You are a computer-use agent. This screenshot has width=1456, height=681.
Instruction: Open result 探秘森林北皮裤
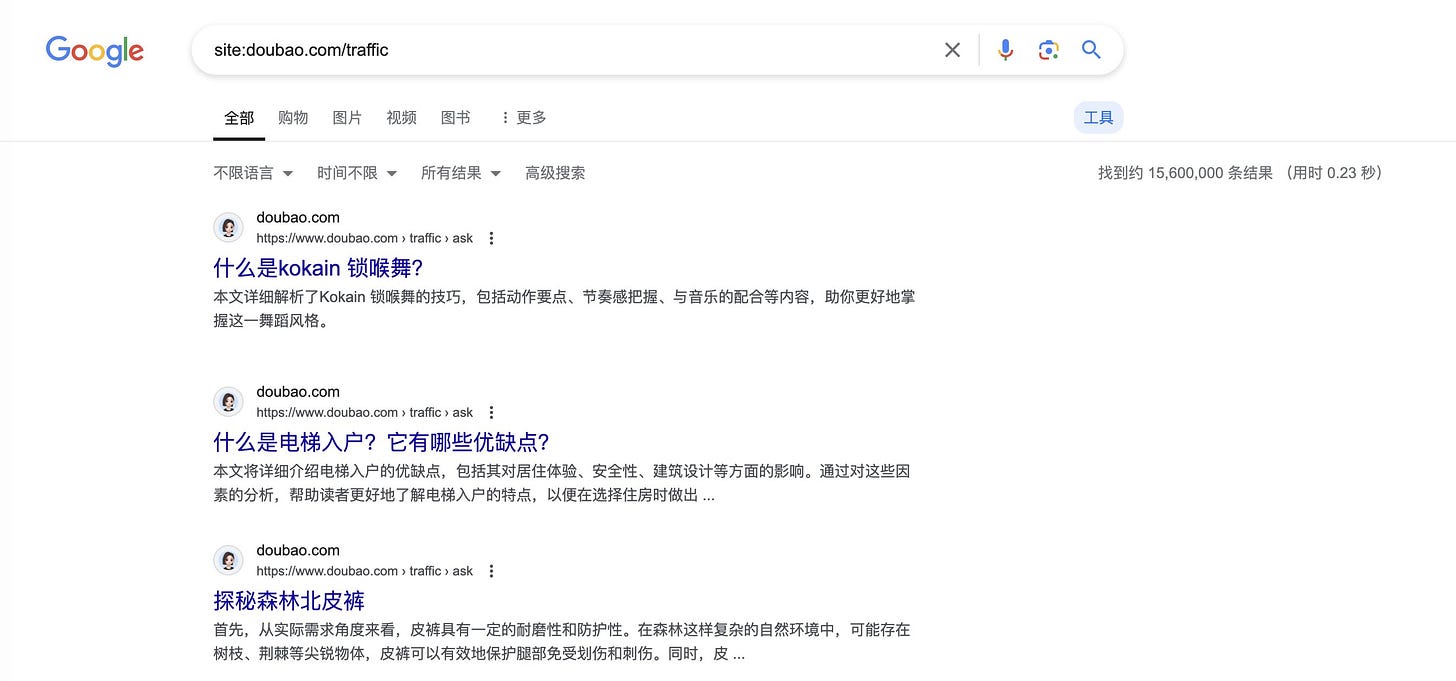click(x=289, y=601)
